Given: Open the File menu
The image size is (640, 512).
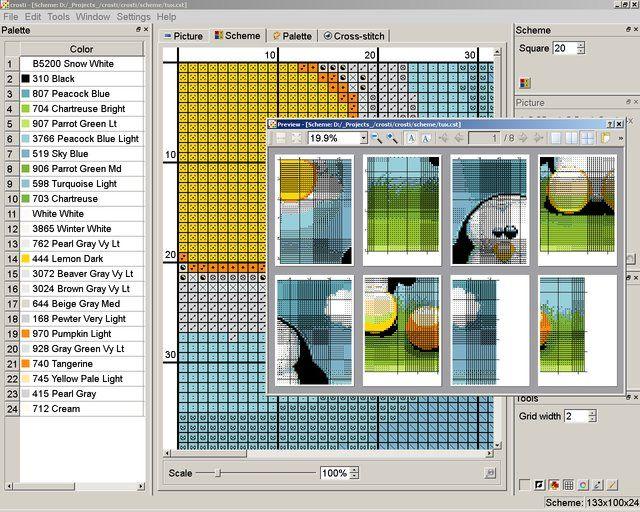Looking at the screenshot, I should click(x=11, y=17).
